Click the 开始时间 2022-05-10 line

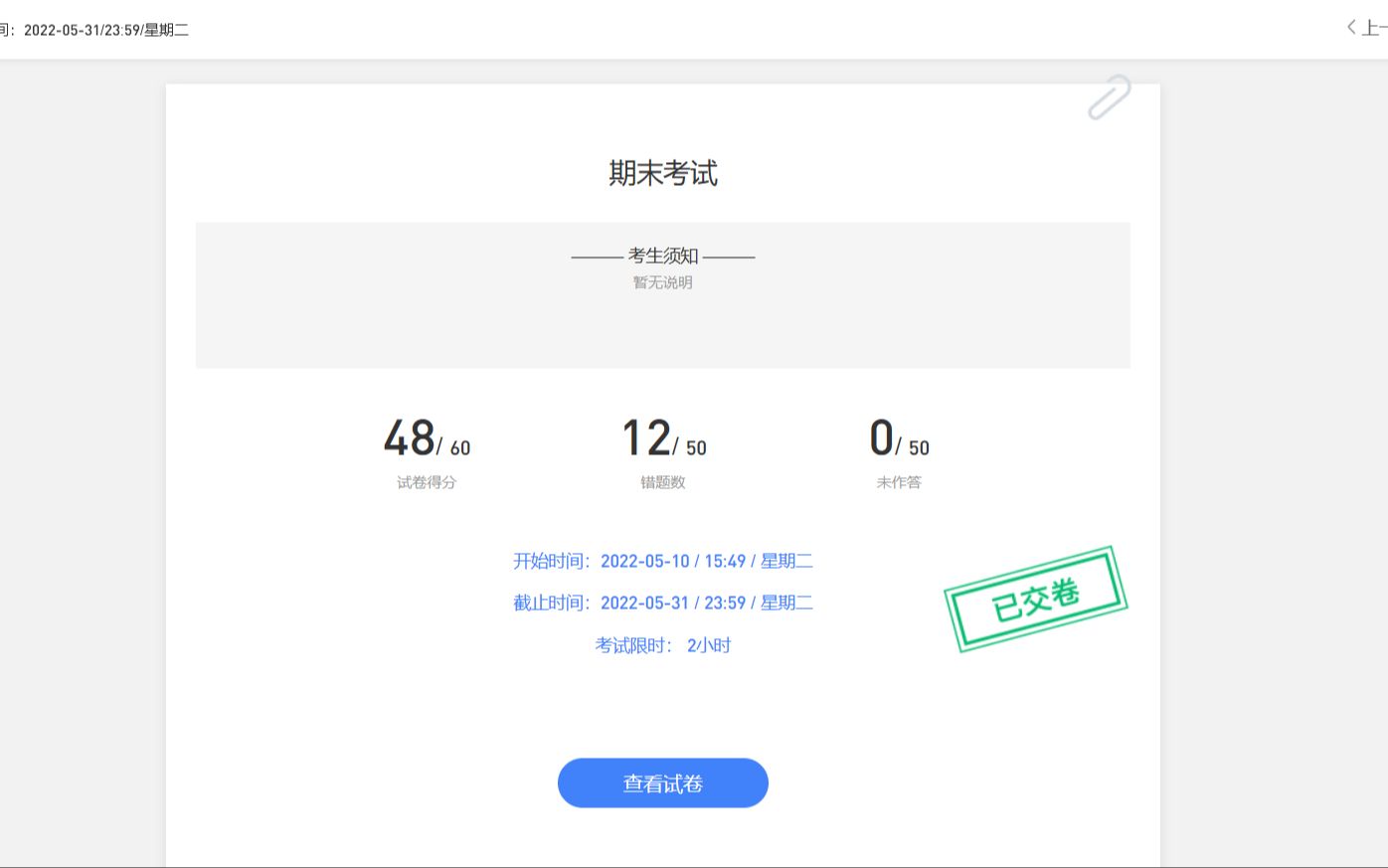point(663,561)
